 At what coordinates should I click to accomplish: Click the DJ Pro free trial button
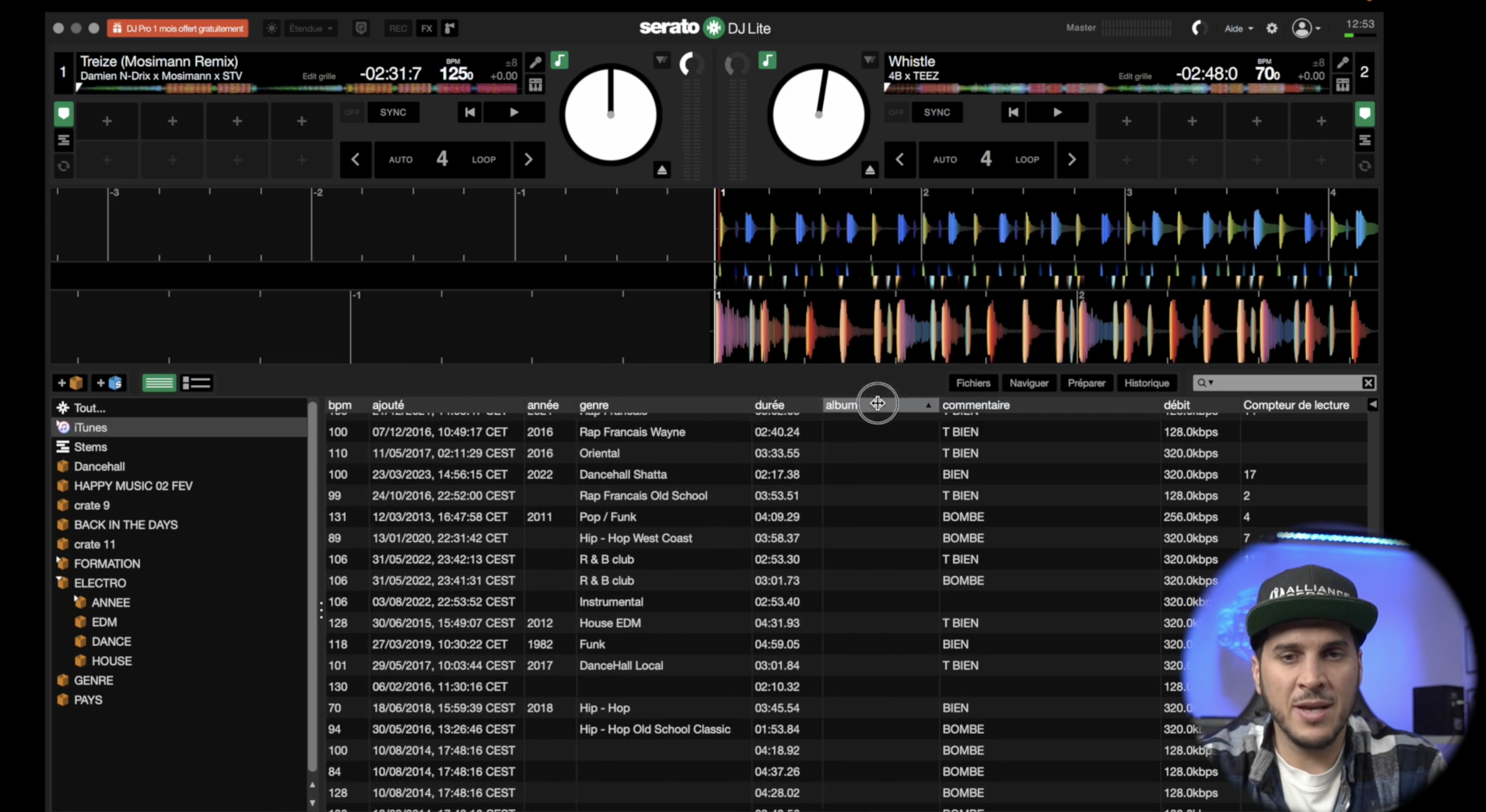(x=178, y=28)
